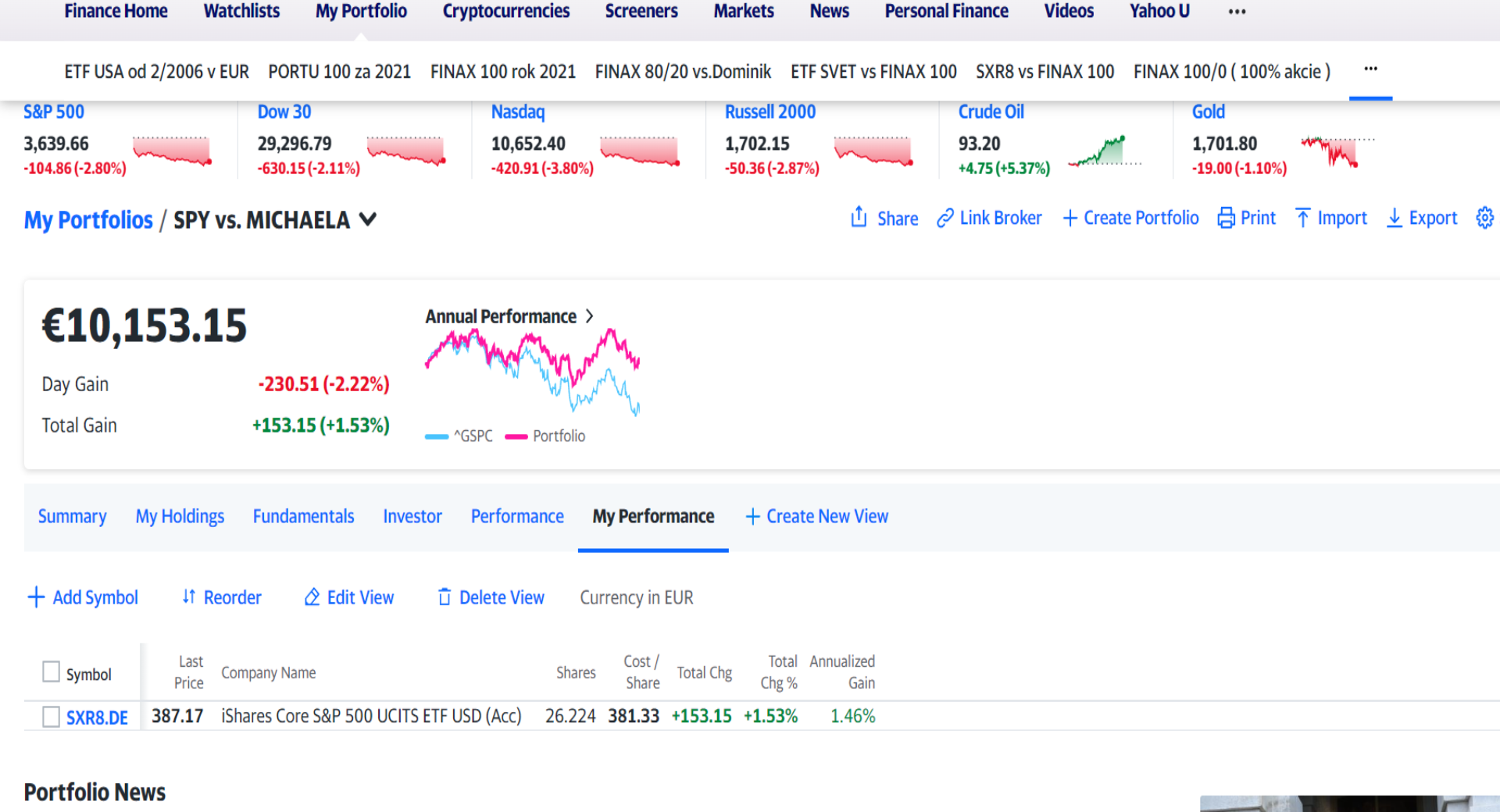Open the My Portfolio menu item
1500x812 pixels.
pos(361,12)
